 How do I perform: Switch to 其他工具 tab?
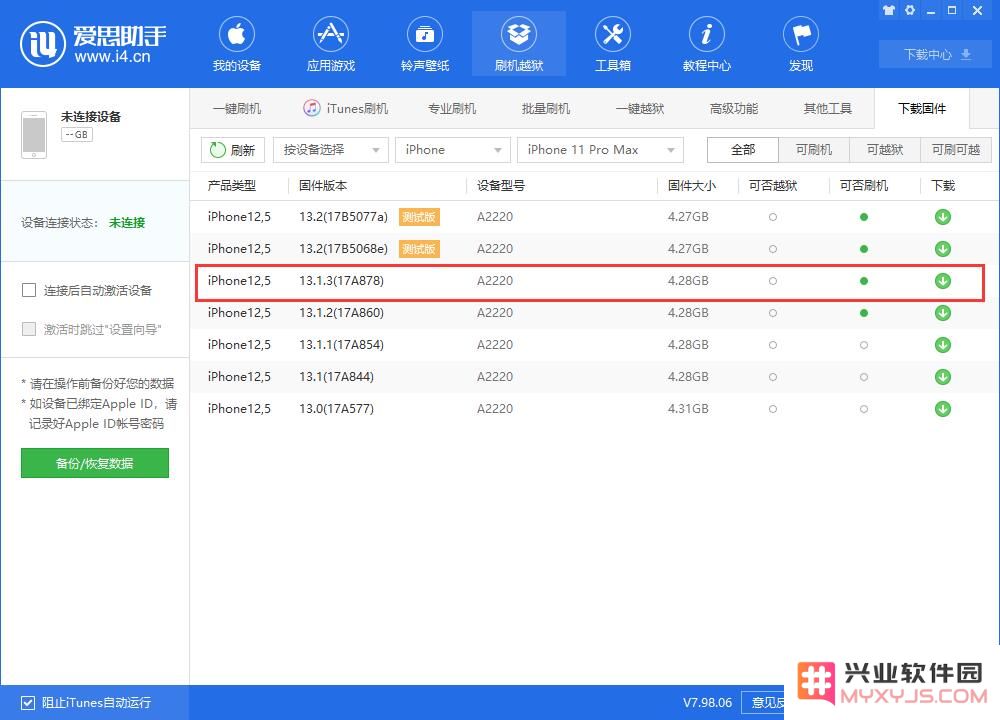pos(828,108)
